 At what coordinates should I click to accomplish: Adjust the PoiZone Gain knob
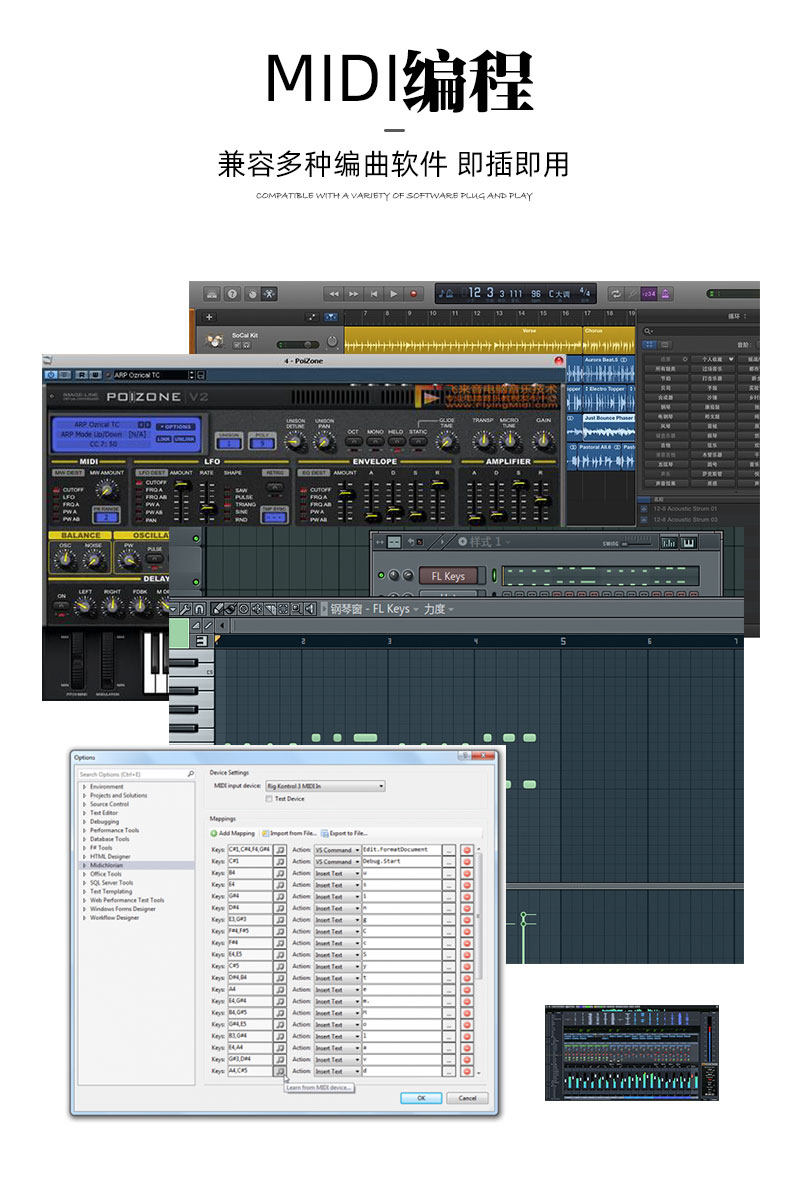pos(542,441)
